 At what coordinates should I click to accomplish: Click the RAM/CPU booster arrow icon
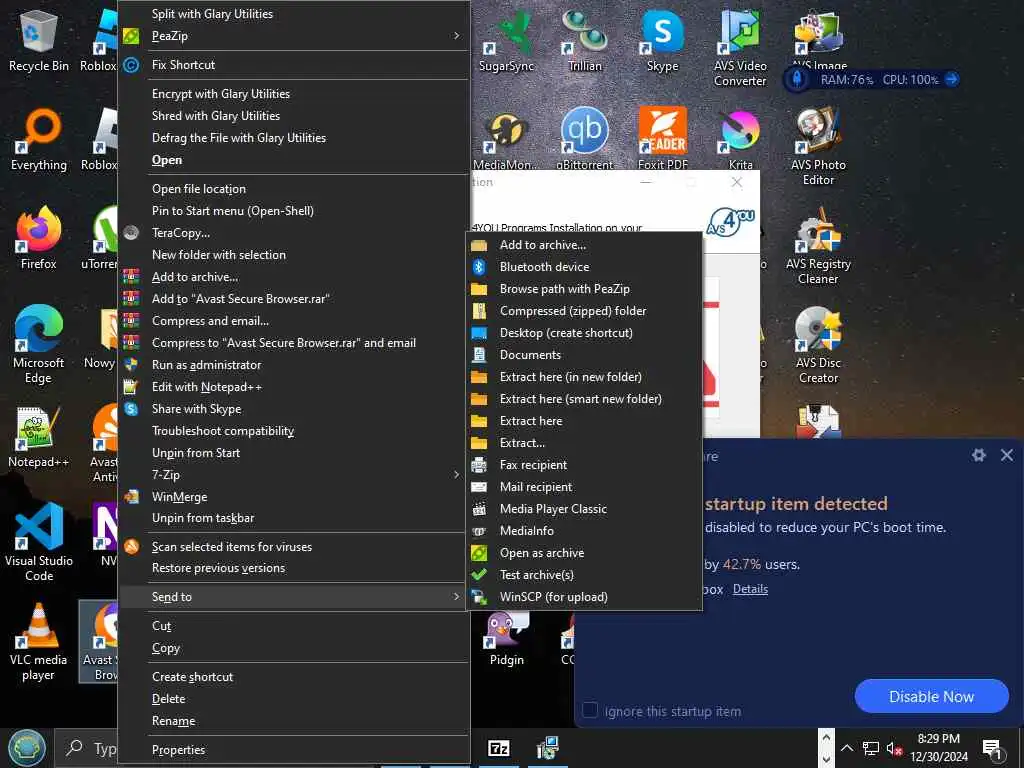[x=952, y=80]
